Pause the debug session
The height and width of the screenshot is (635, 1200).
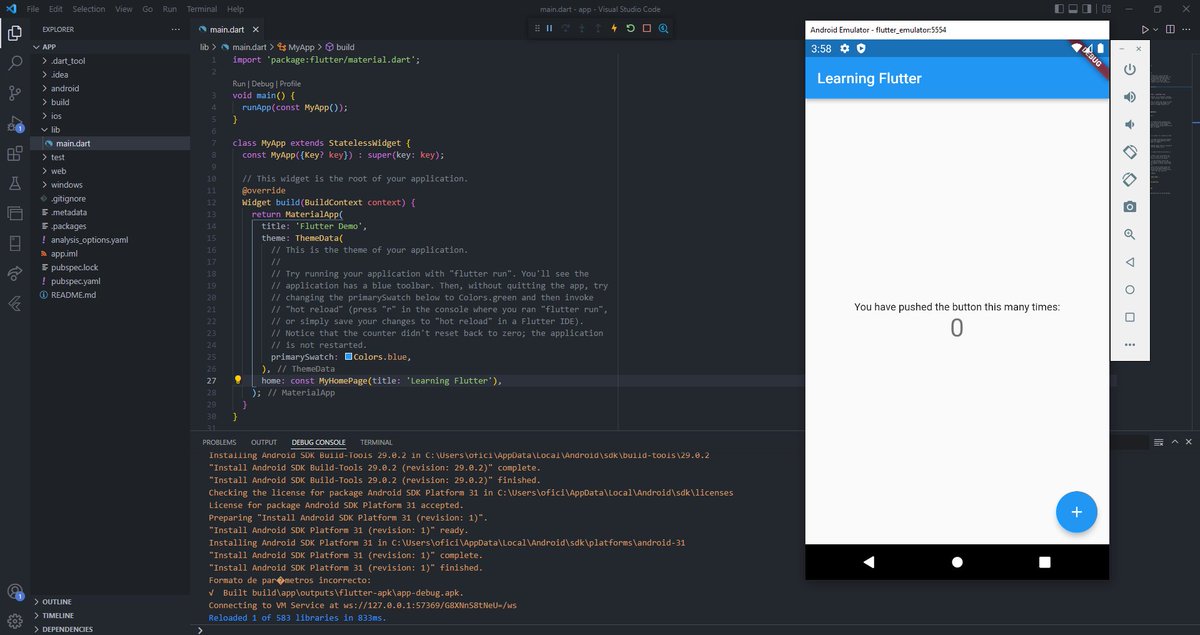click(549, 29)
